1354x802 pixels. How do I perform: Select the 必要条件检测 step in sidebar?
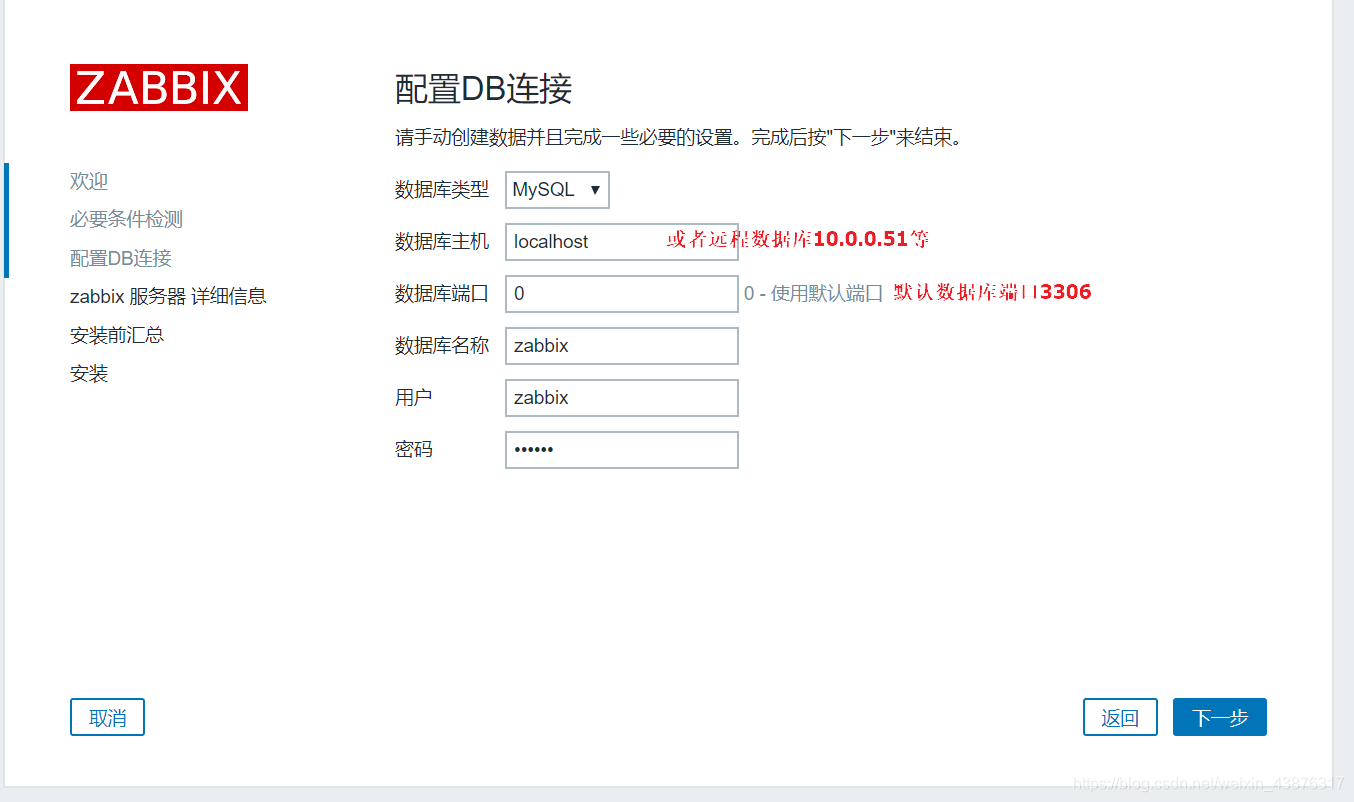126,219
